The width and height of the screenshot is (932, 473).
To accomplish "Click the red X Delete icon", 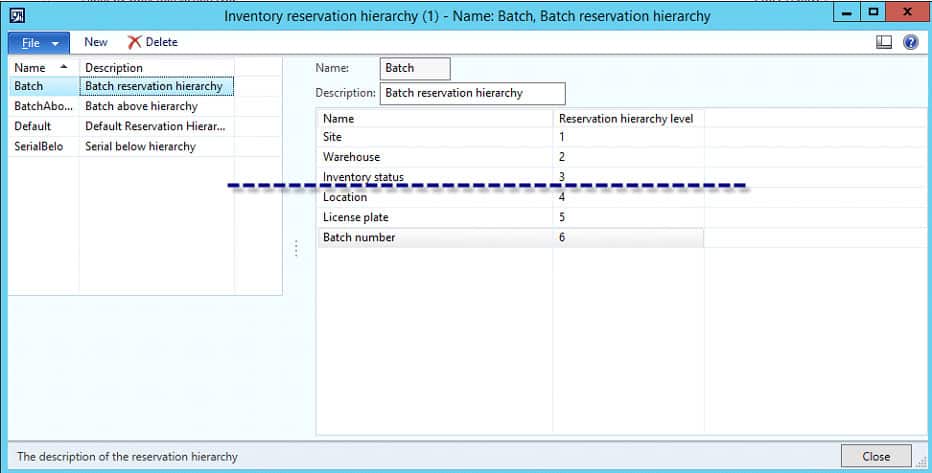I will tap(134, 42).
